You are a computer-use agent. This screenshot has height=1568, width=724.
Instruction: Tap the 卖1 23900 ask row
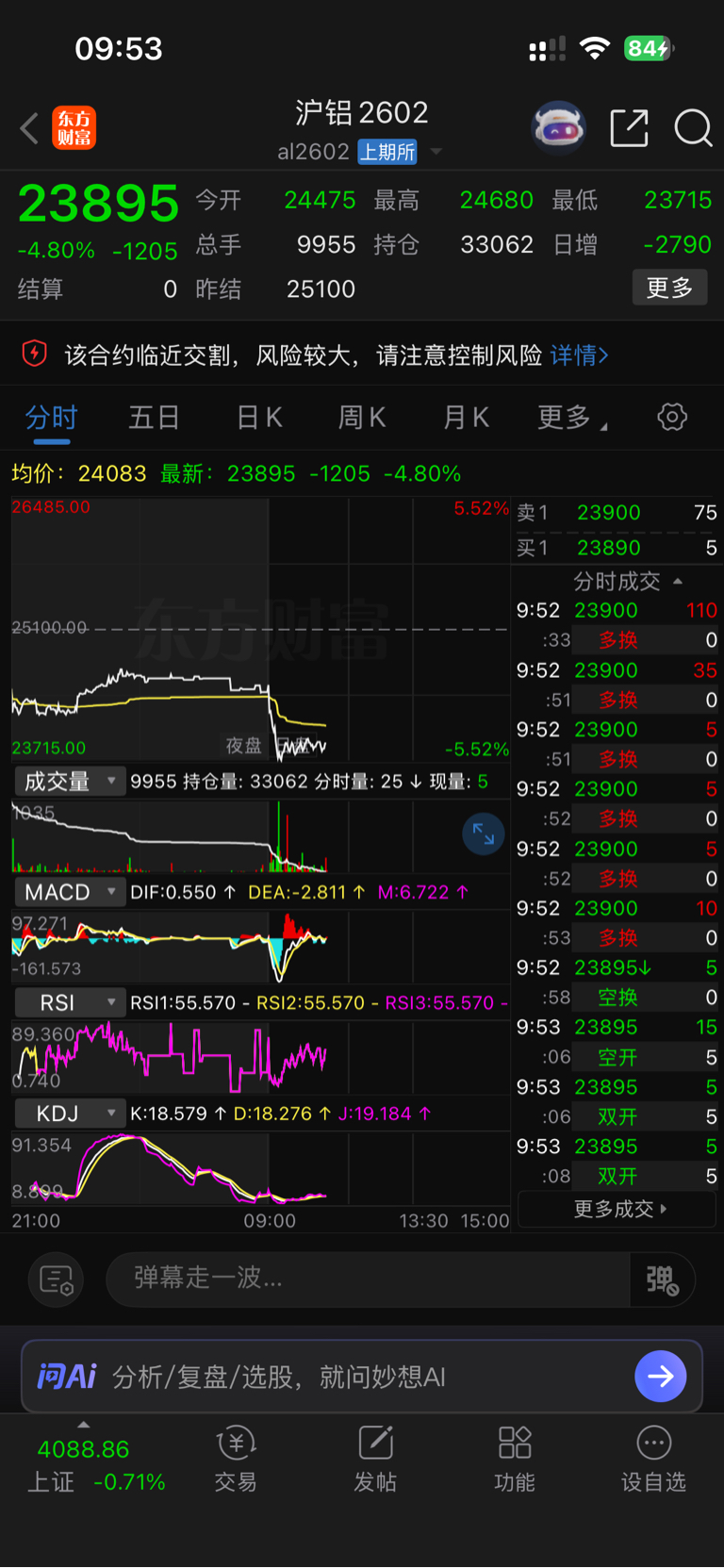click(x=617, y=513)
